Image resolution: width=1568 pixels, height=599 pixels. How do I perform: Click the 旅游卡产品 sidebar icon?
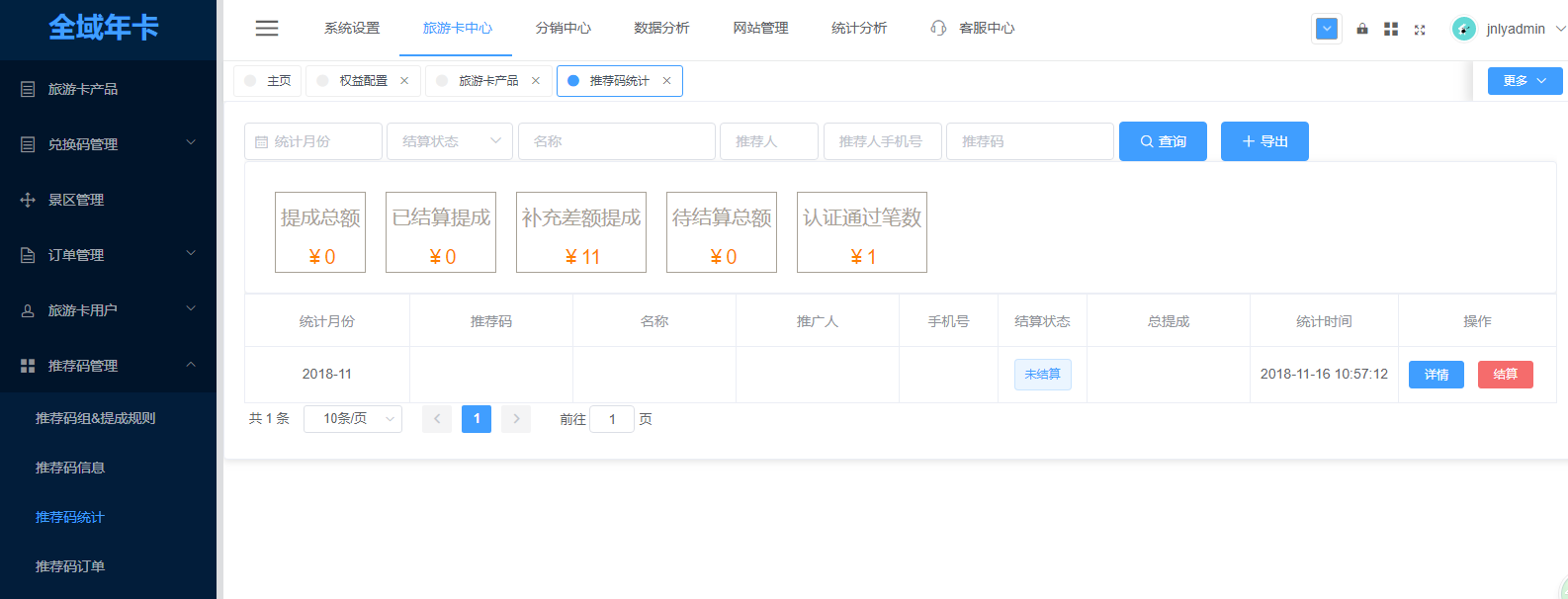coord(28,89)
